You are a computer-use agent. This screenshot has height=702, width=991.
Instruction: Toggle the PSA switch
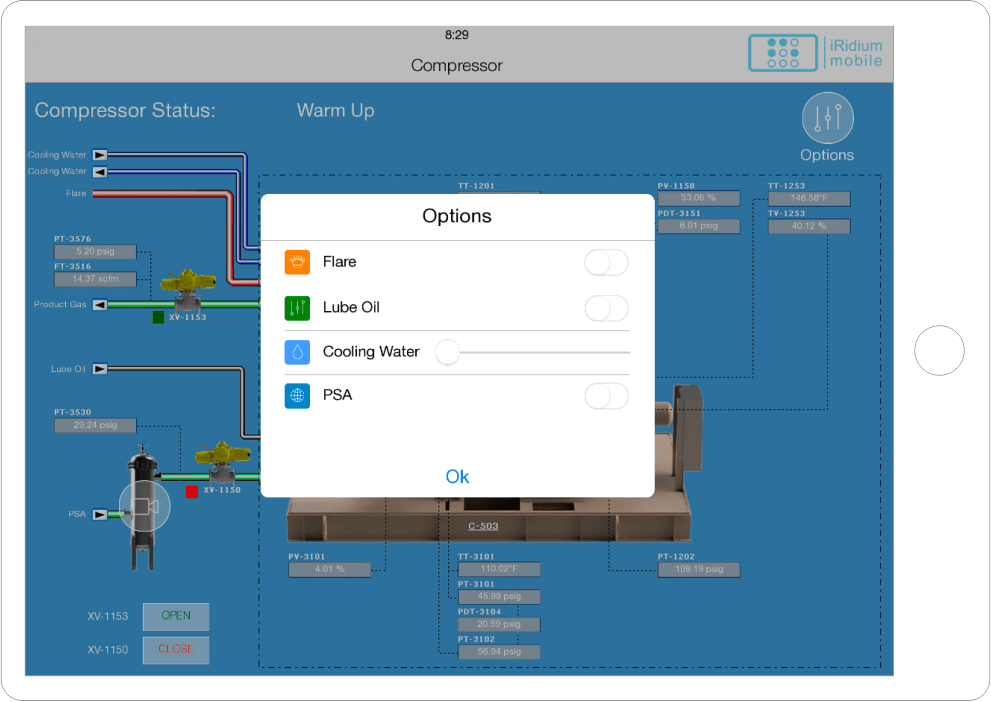[606, 396]
